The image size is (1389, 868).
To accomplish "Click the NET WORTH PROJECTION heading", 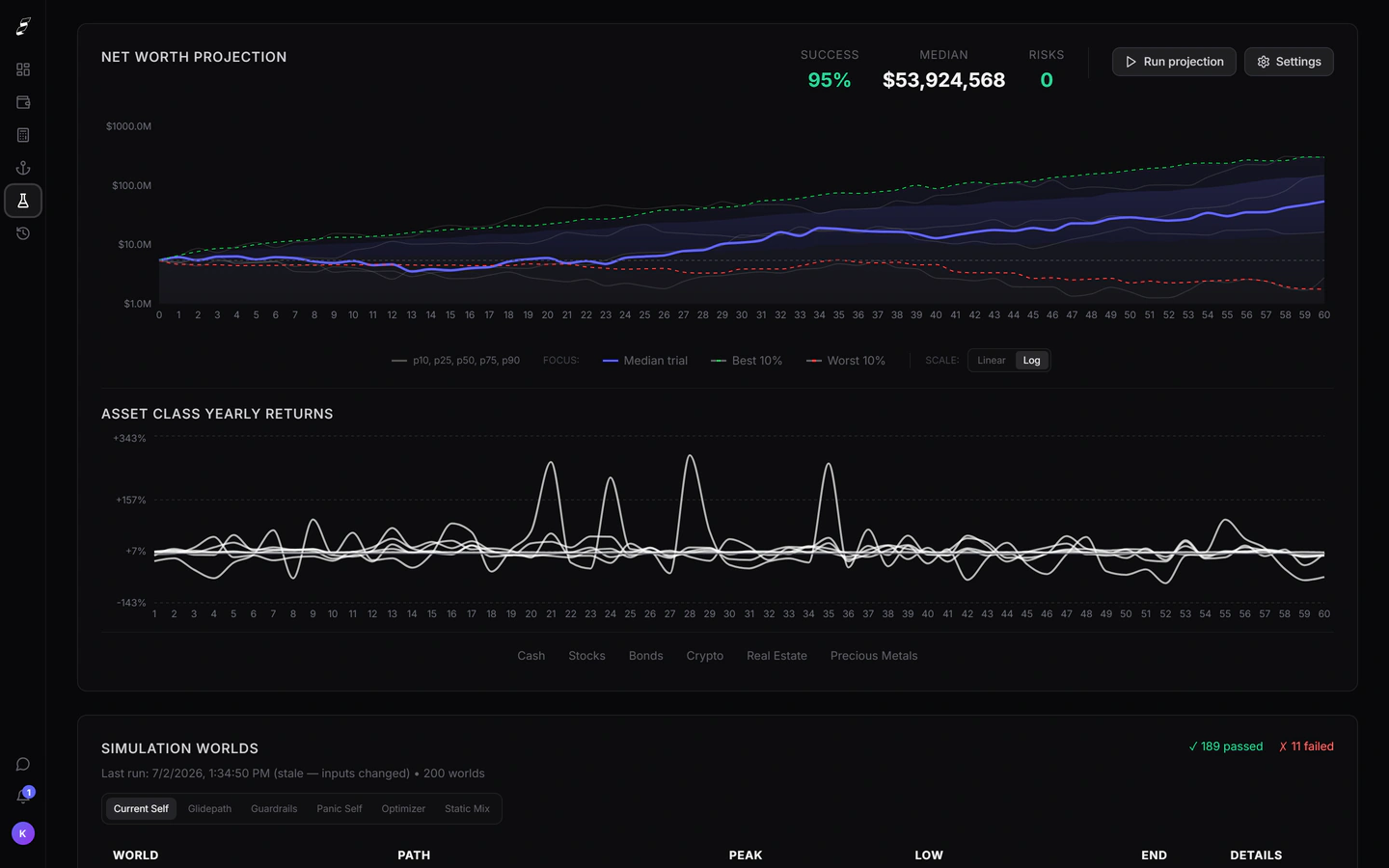I will (194, 57).
